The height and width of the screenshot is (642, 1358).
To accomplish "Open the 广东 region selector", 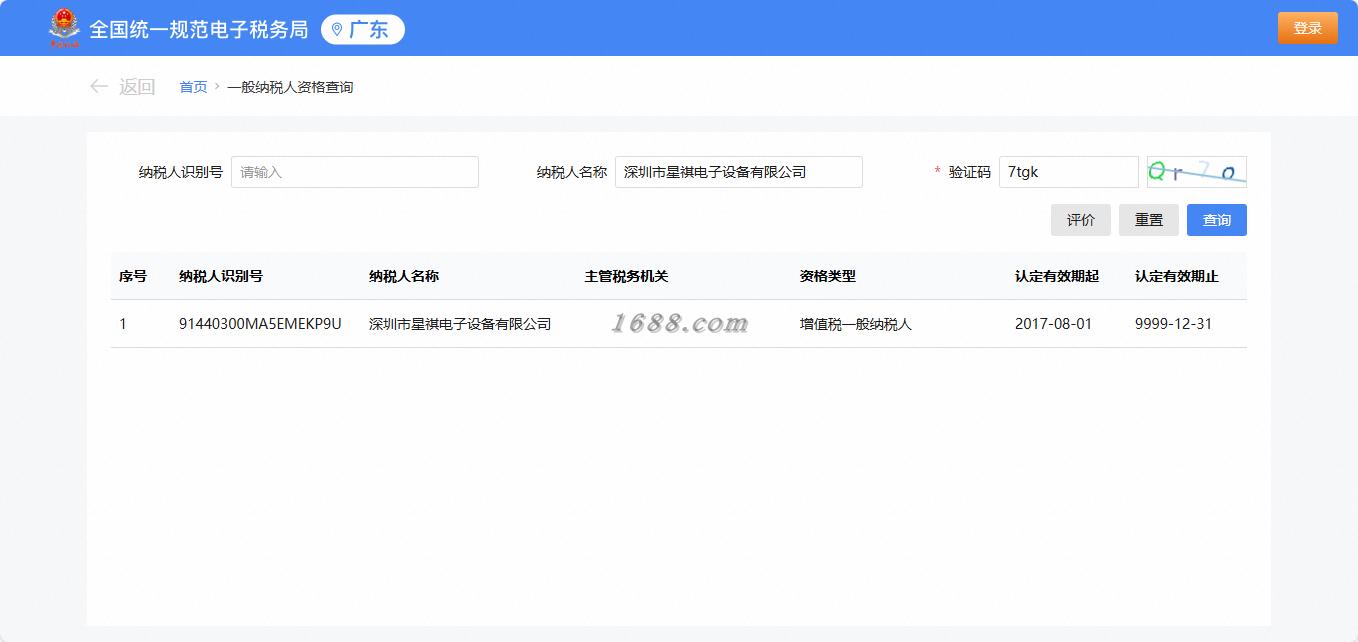I will [x=363, y=30].
